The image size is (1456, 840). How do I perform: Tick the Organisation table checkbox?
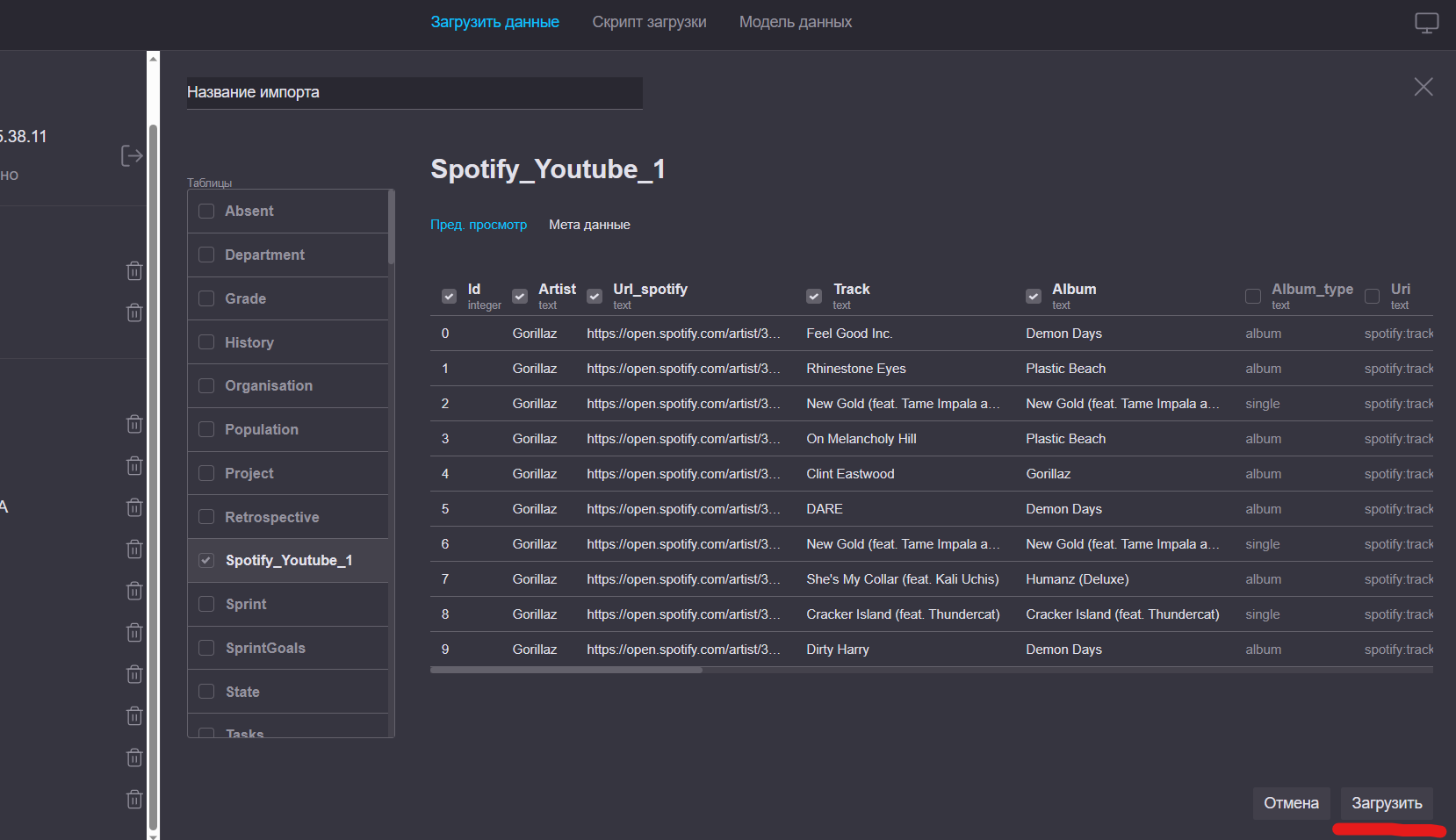(206, 385)
